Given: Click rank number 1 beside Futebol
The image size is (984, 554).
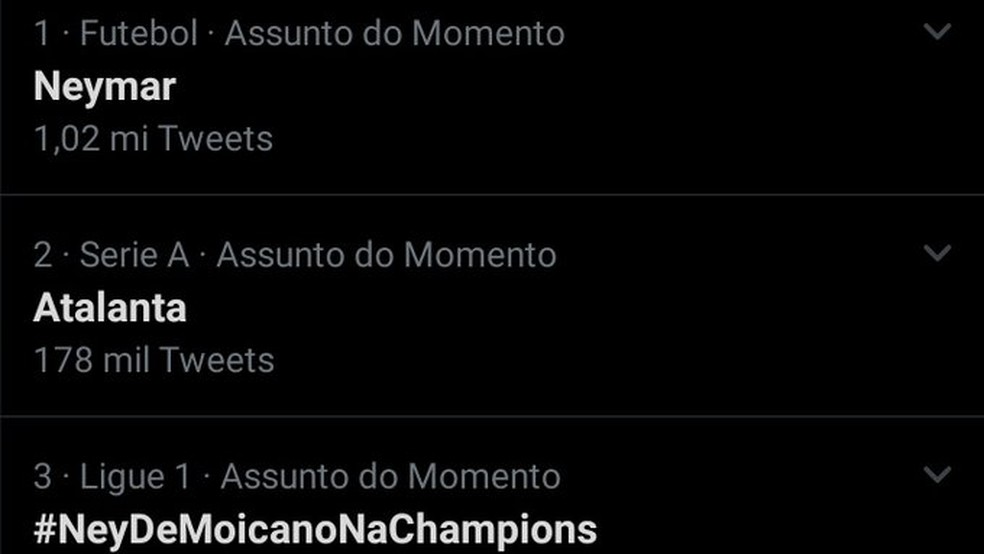Looking at the screenshot, I should click(42, 34).
